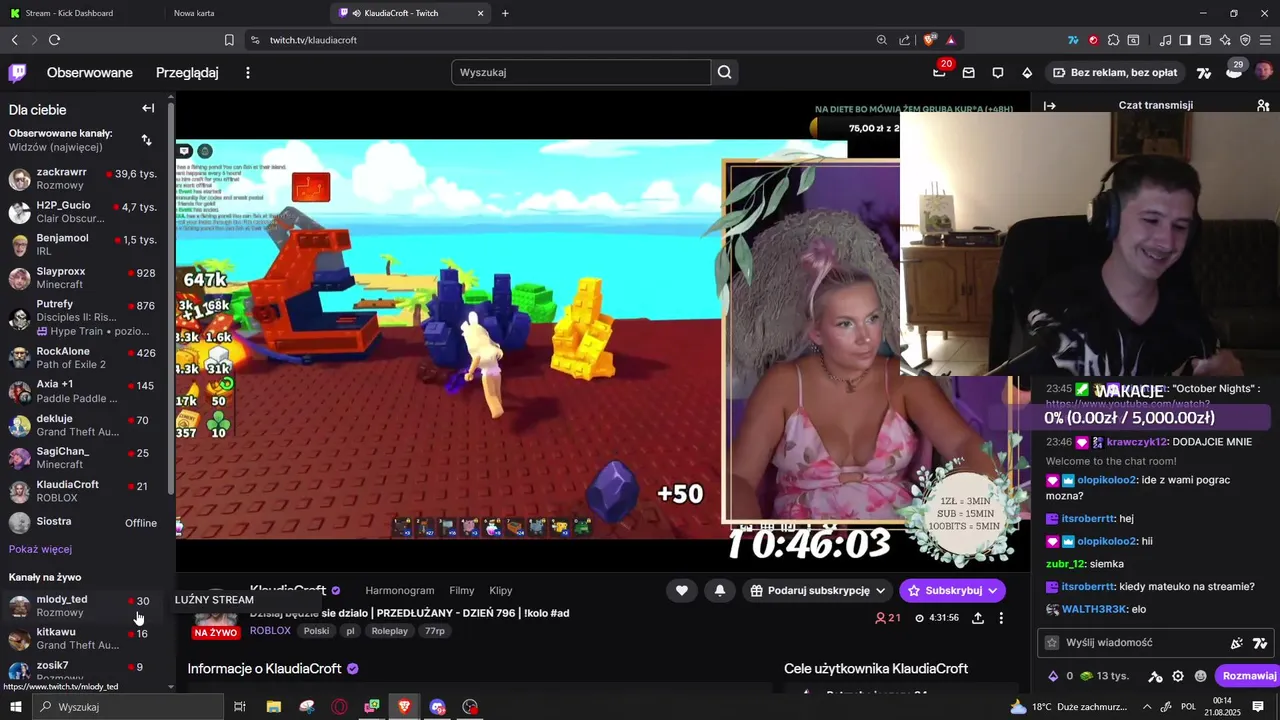Open channel points star icon in chat input

(x=1052, y=643)
